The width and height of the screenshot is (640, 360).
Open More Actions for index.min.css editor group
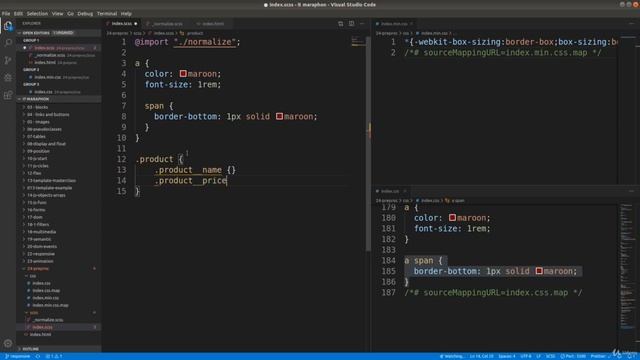631,24
